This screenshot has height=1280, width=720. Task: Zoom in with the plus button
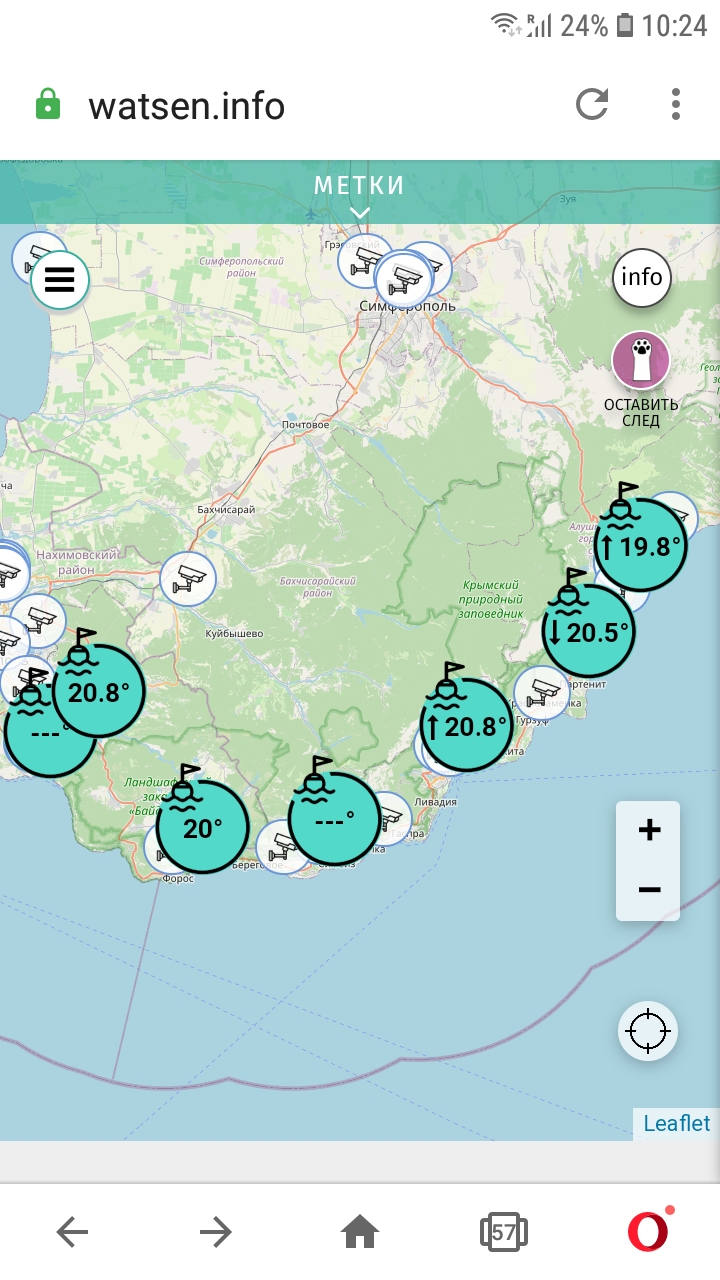pos(648,830)
